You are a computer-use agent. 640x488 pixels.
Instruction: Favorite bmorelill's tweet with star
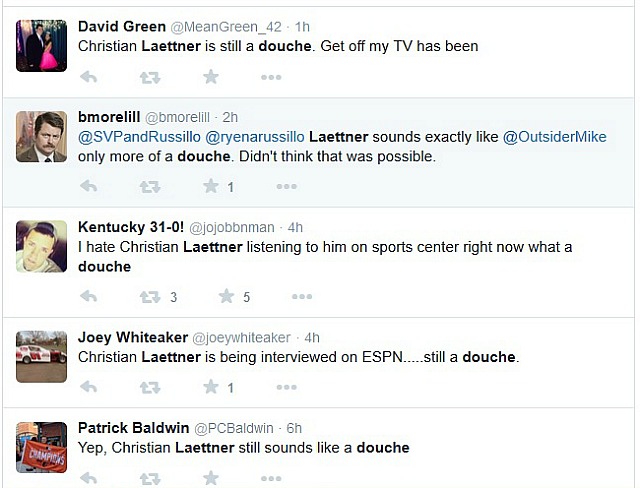click(211, 186)
